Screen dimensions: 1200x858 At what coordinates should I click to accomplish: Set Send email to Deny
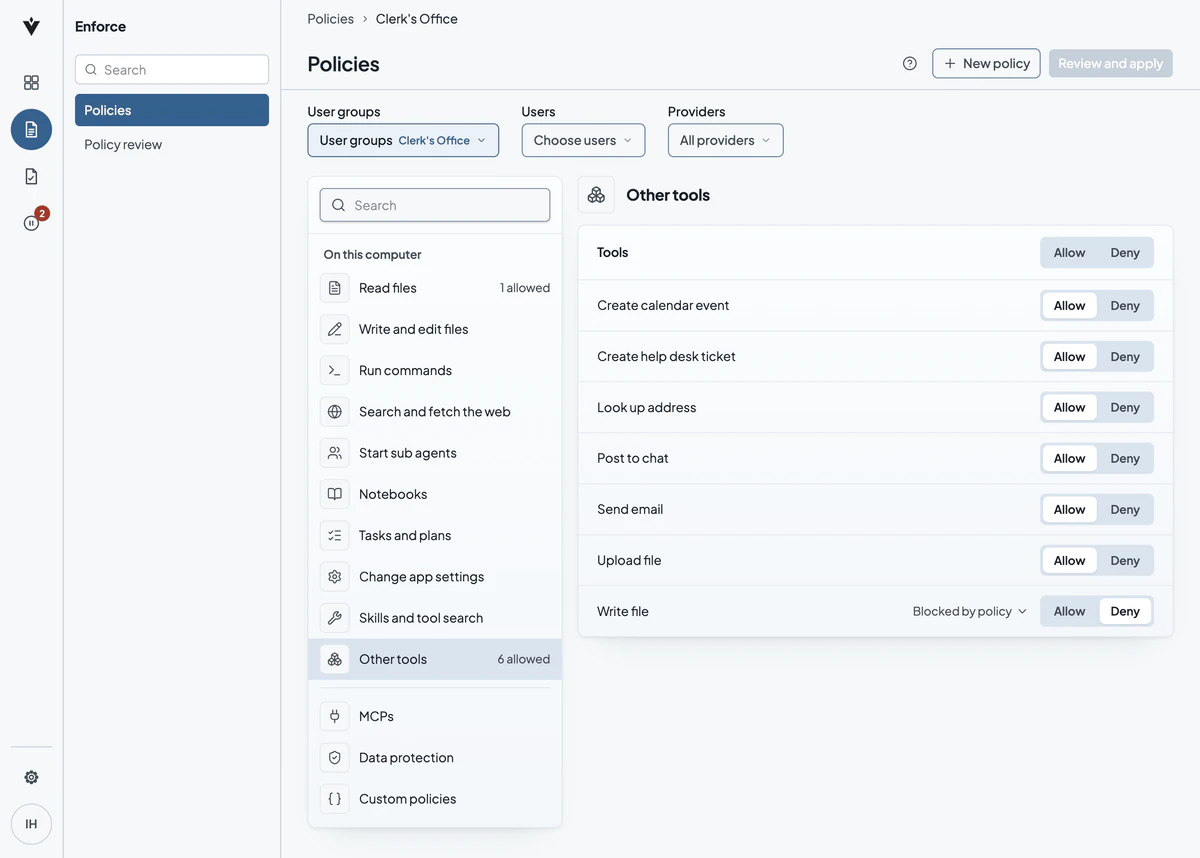[1125, 509]
